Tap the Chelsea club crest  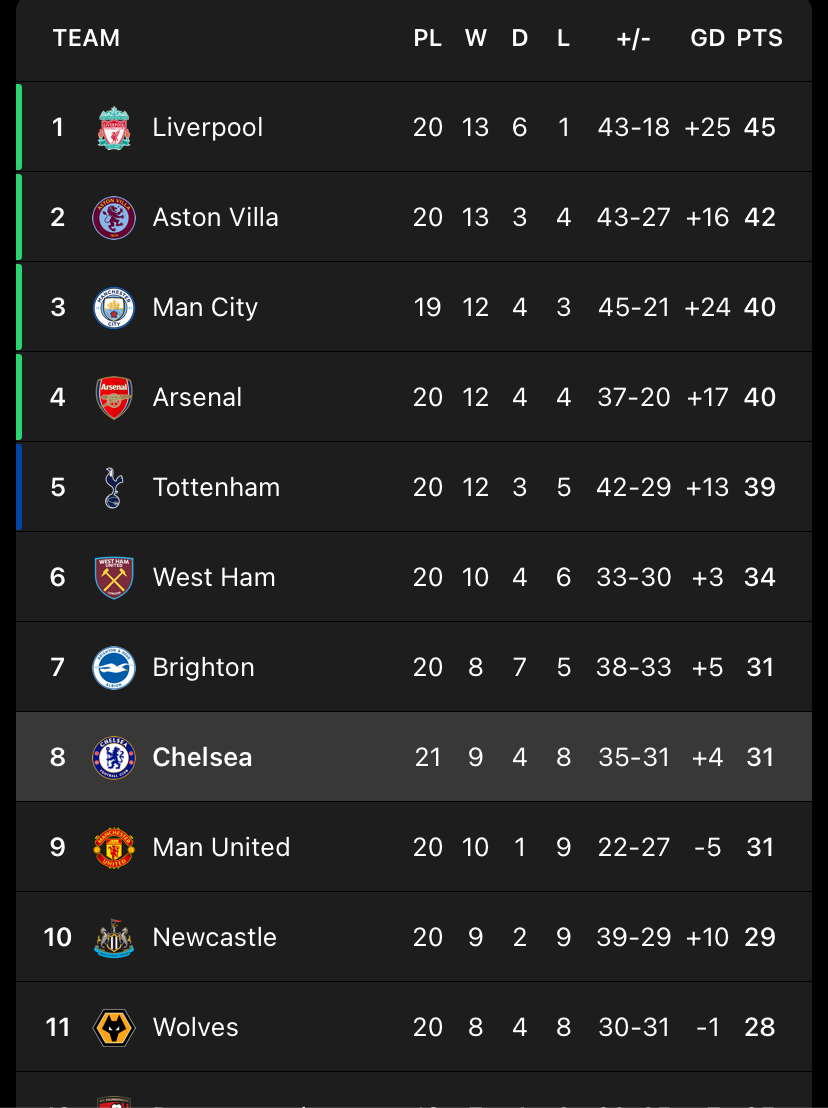(114, 758)
